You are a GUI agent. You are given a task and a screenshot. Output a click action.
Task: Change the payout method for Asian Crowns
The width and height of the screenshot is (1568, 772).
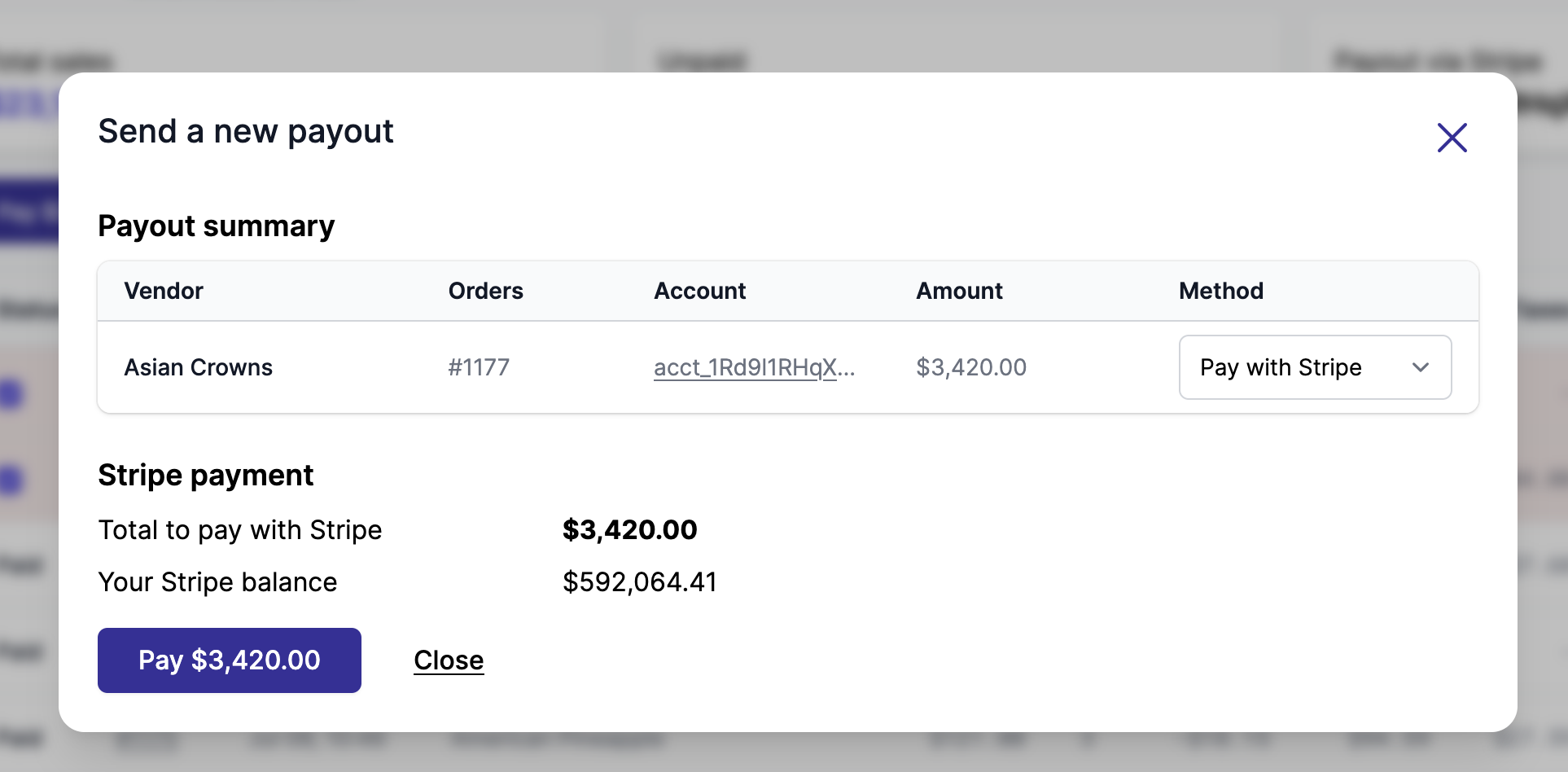(x=1314, y=367)
